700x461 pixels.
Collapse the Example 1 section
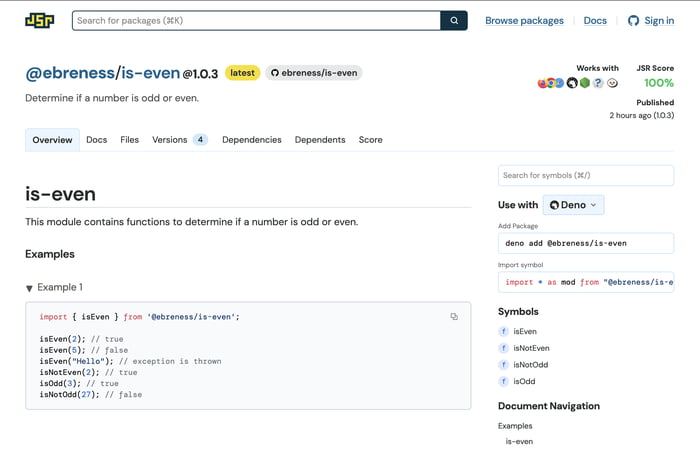[29, 288]
